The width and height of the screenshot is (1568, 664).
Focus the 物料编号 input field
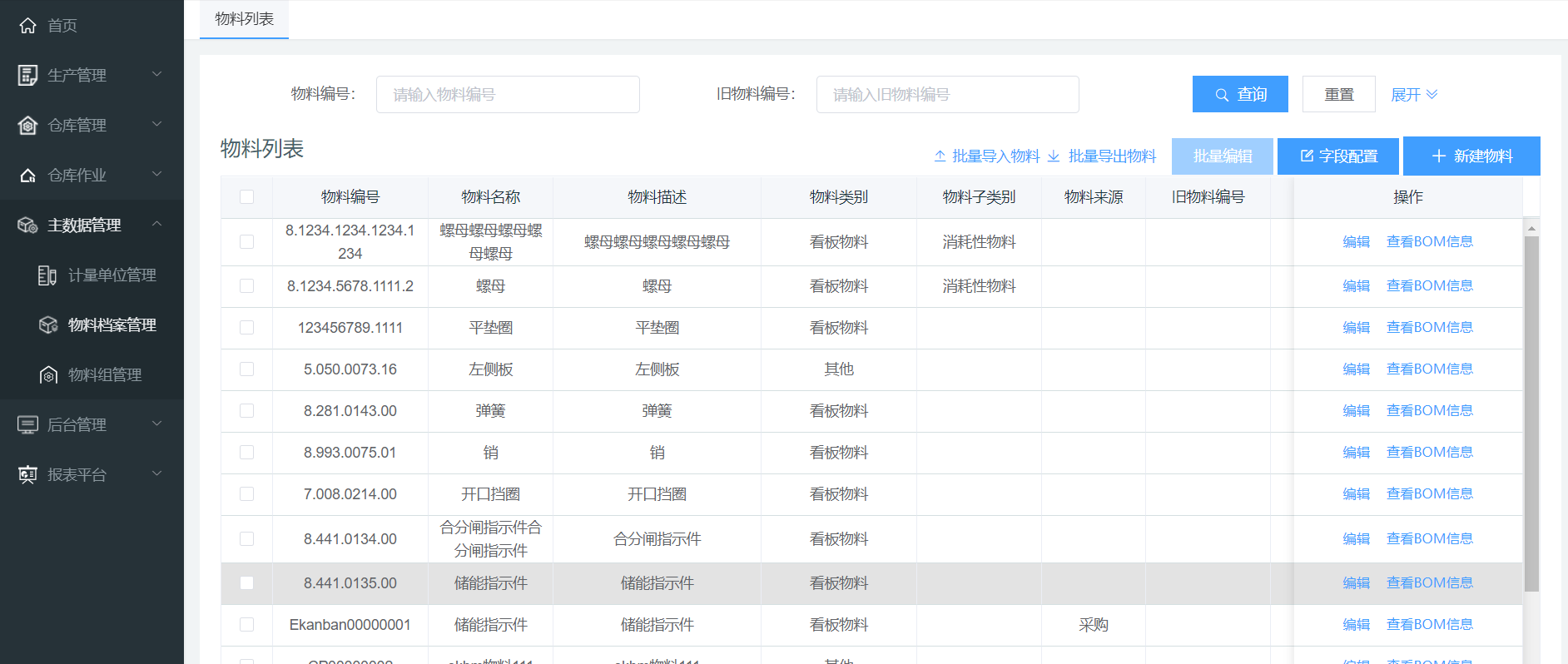(508, 95)
